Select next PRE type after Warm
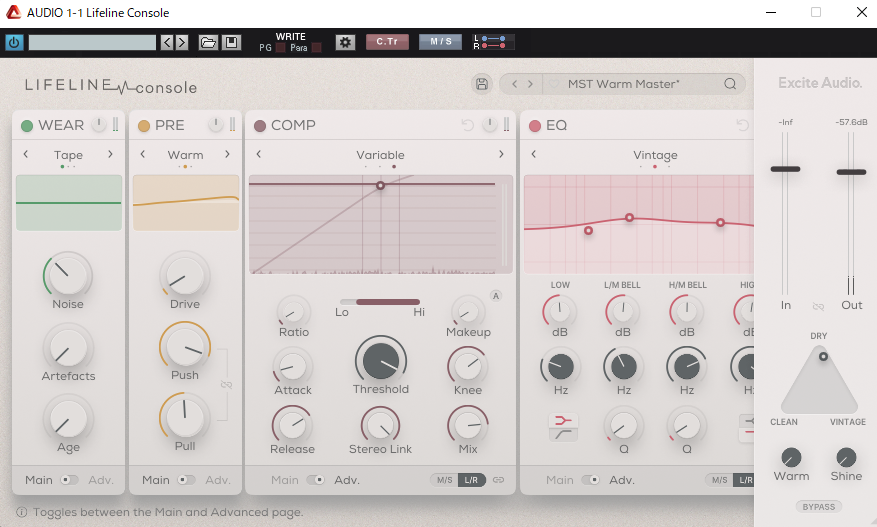 click(x=227, y=154)
